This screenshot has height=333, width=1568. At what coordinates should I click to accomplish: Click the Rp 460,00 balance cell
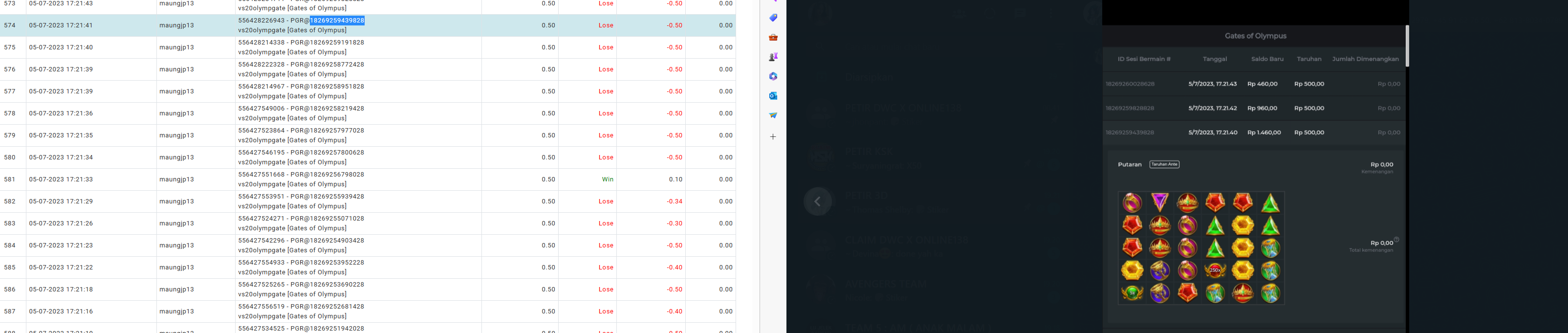pos(1262,84)
